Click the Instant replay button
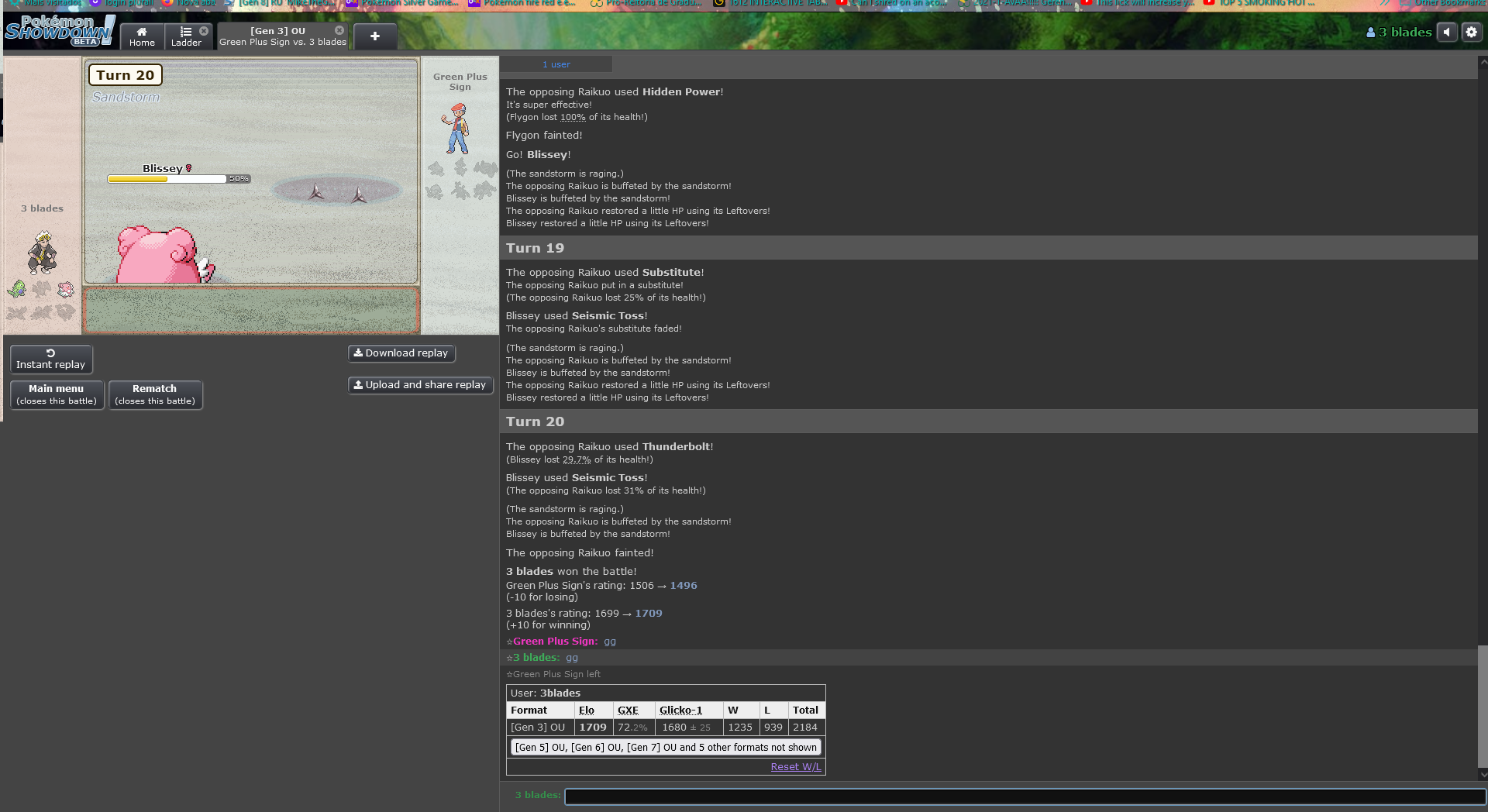1488x812 pixels. click(x=51, y=359)
